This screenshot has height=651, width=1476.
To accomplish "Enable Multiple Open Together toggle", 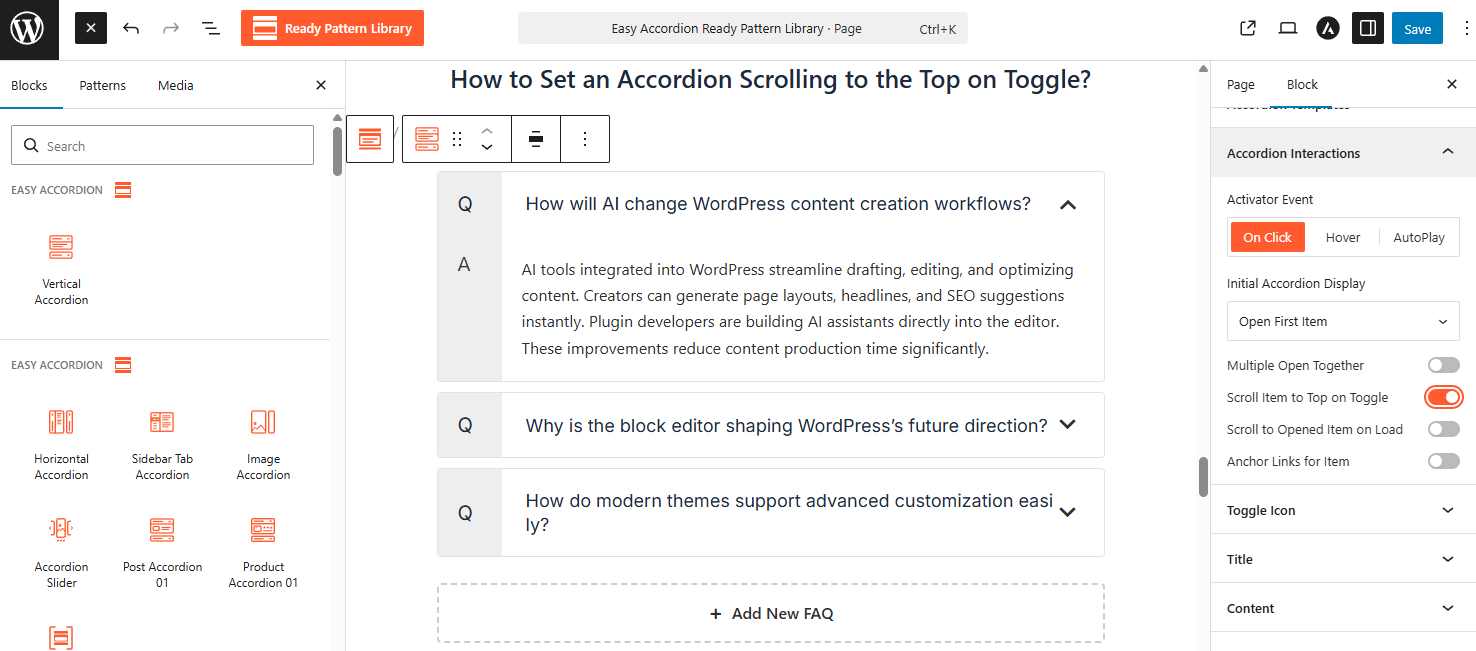I will [1443, 365].
